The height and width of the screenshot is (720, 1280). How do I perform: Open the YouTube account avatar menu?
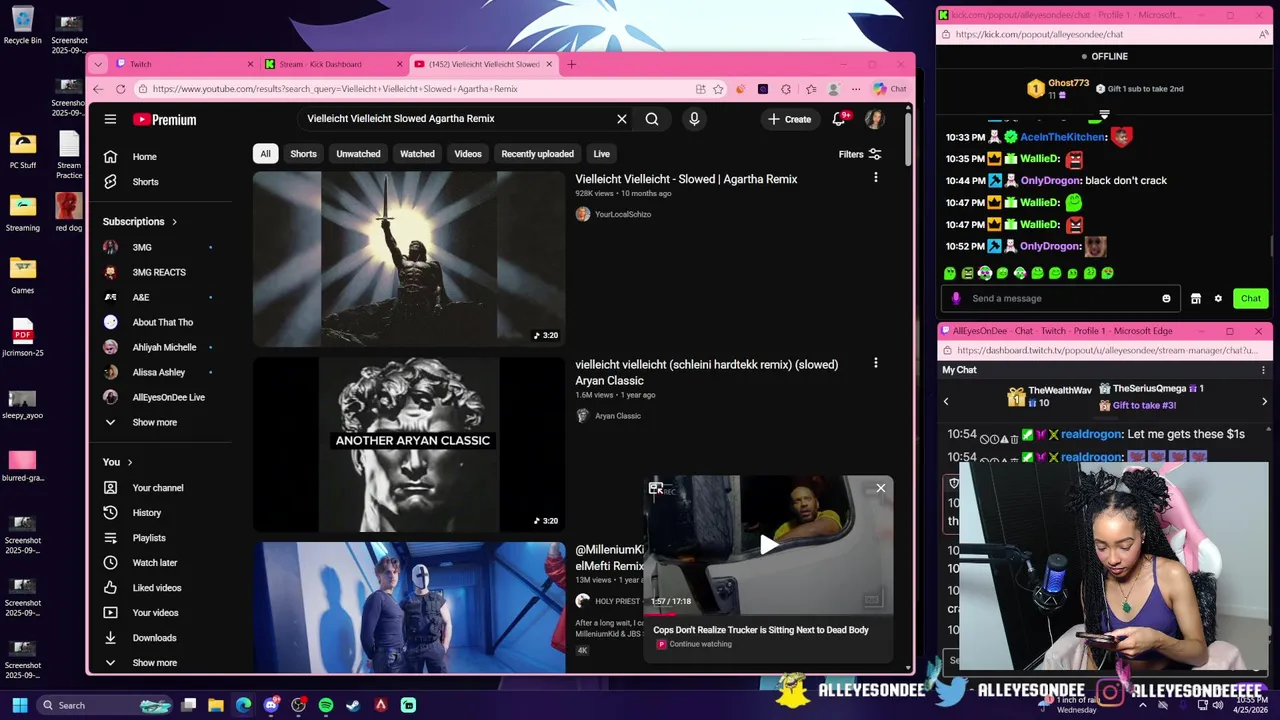coord(875,119)
